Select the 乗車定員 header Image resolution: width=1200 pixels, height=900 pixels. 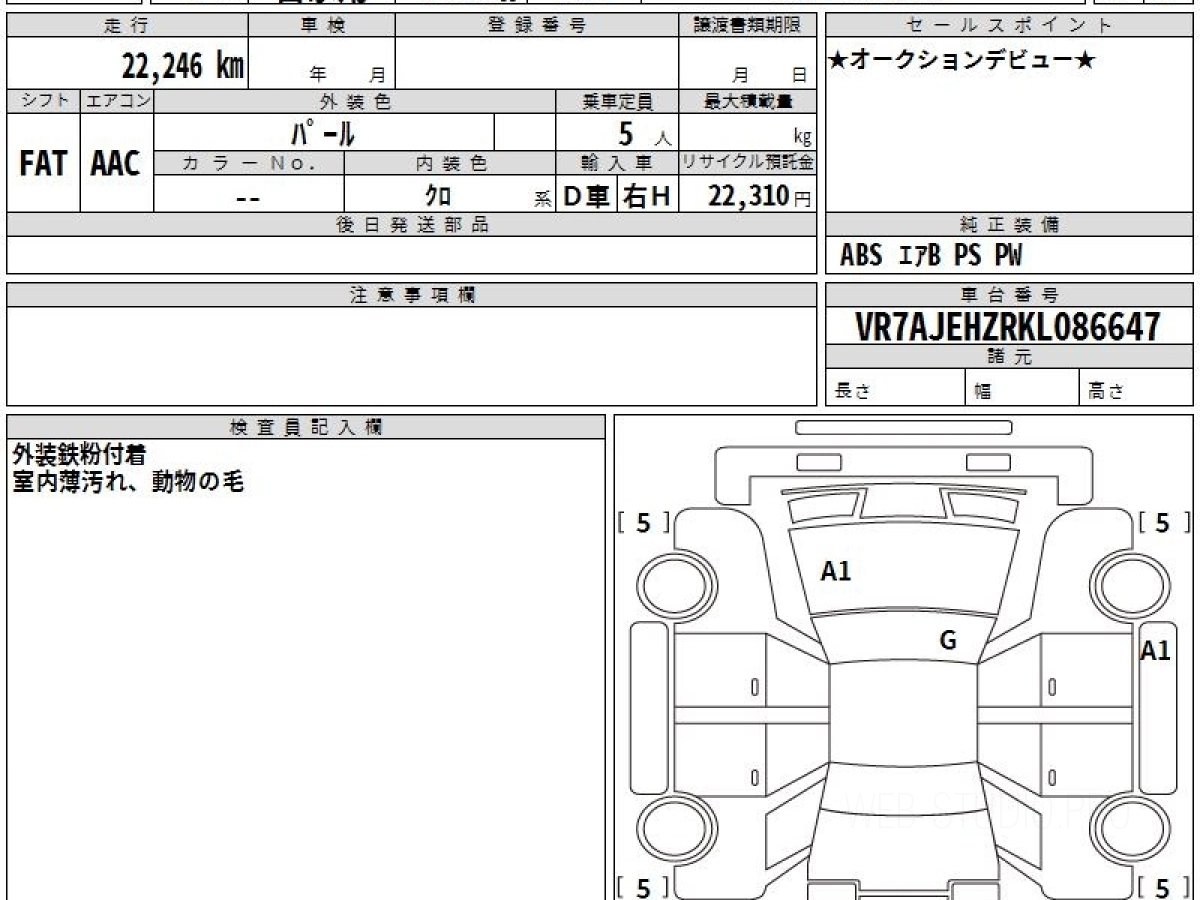[618, 101]
